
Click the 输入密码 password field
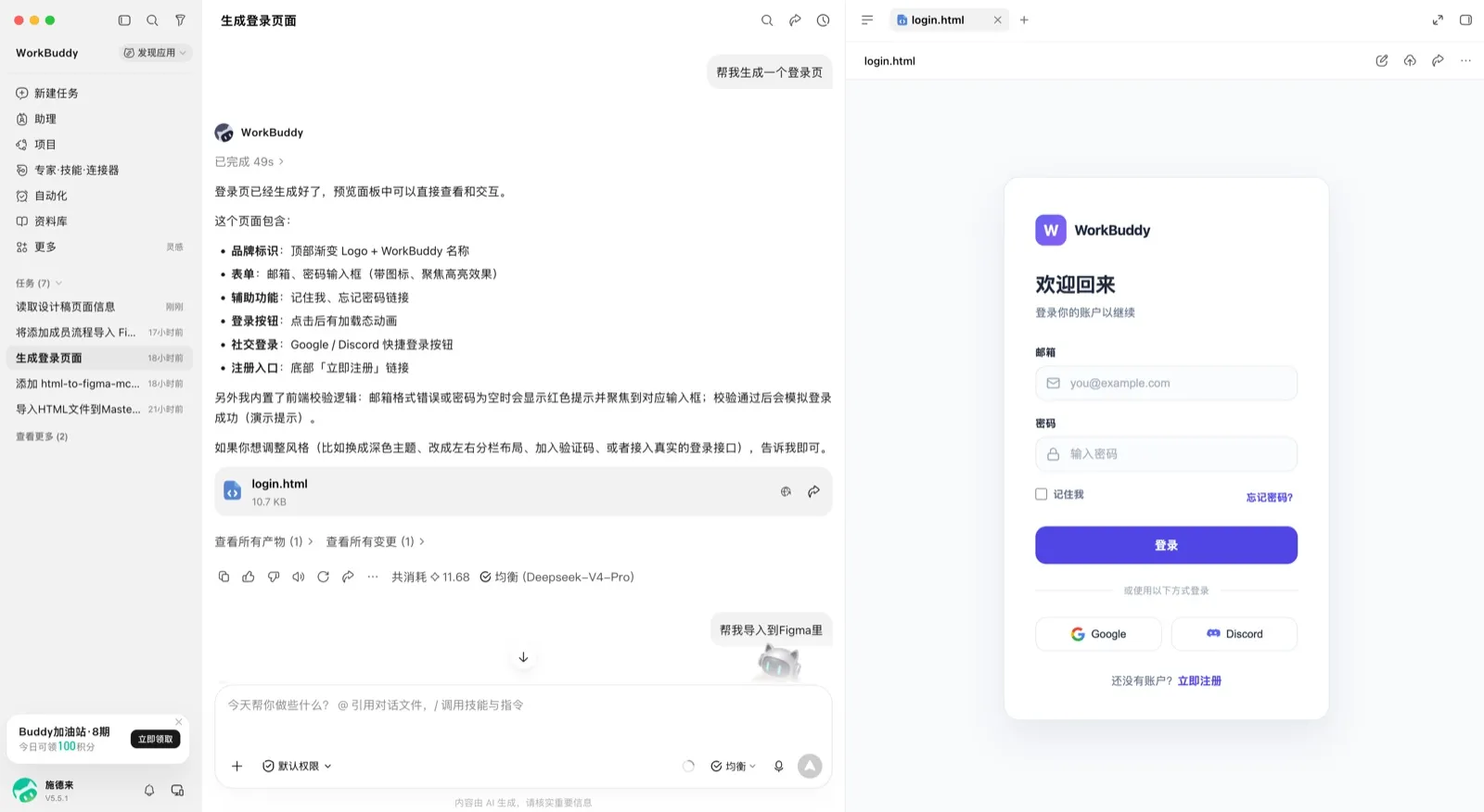pos(1166,454)
